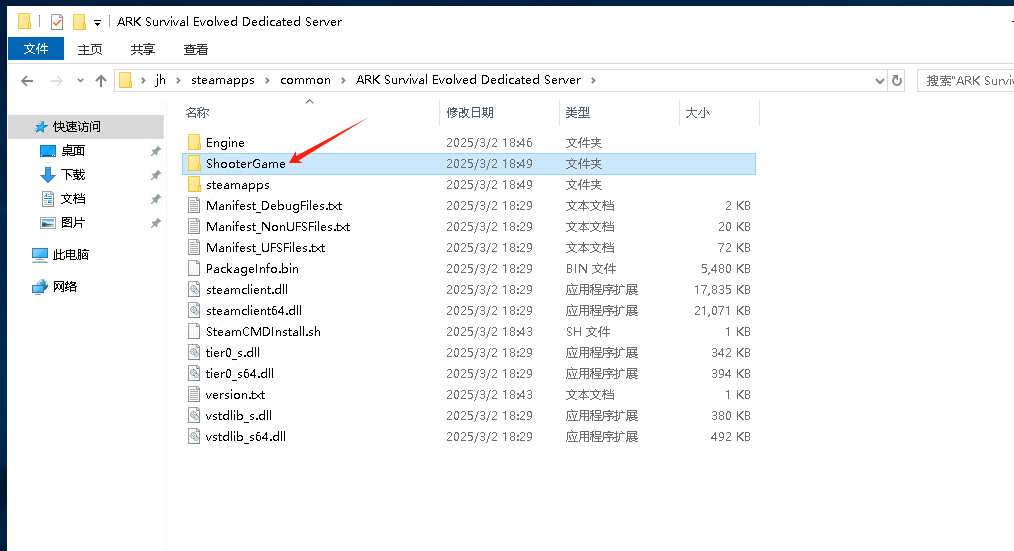Viewport: 1014px width, 551px height.
Task: Switch to the 查看 ribbon tab
Action: point(195,49)
